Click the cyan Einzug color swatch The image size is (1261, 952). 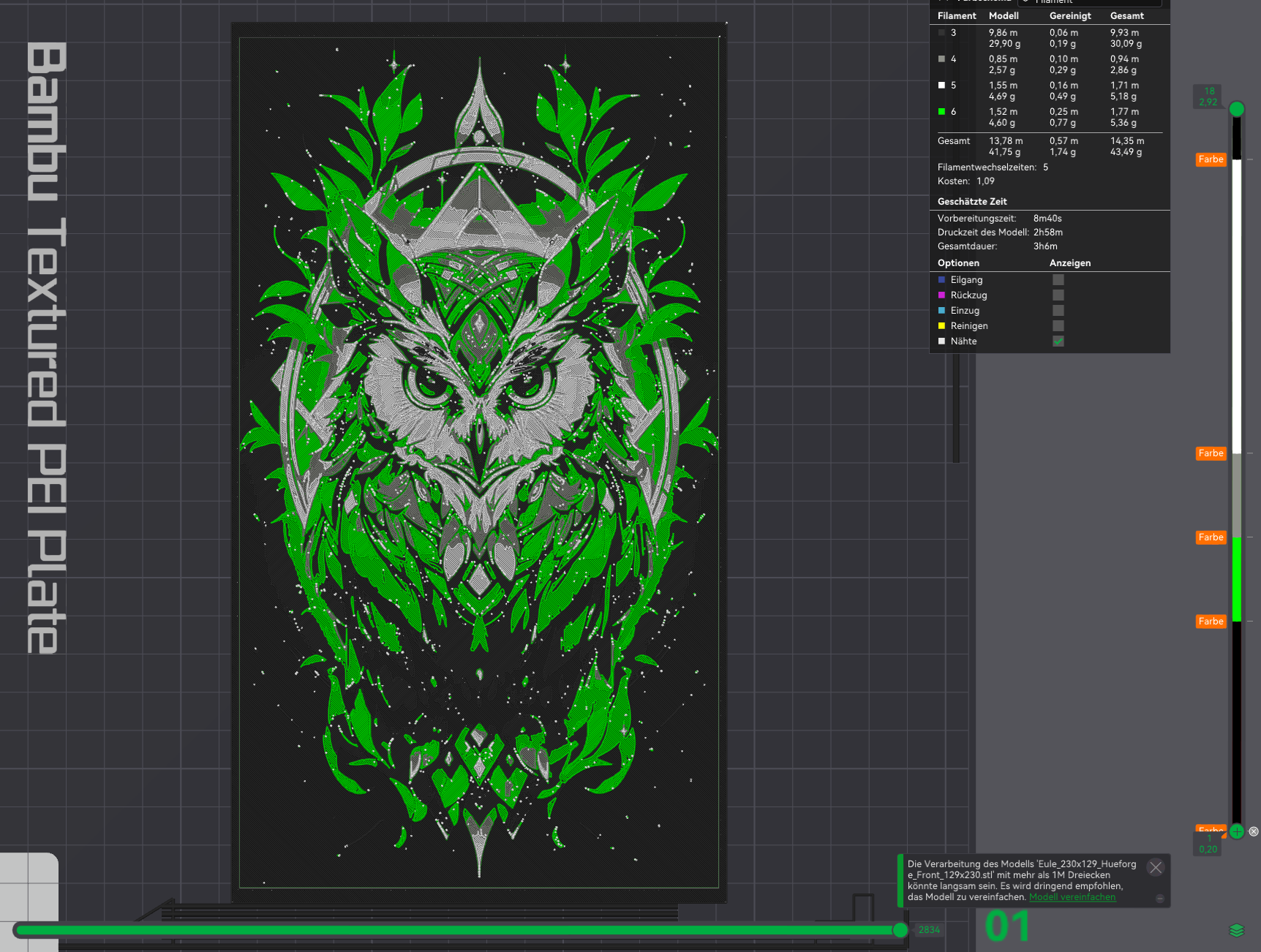pos(941,311)
